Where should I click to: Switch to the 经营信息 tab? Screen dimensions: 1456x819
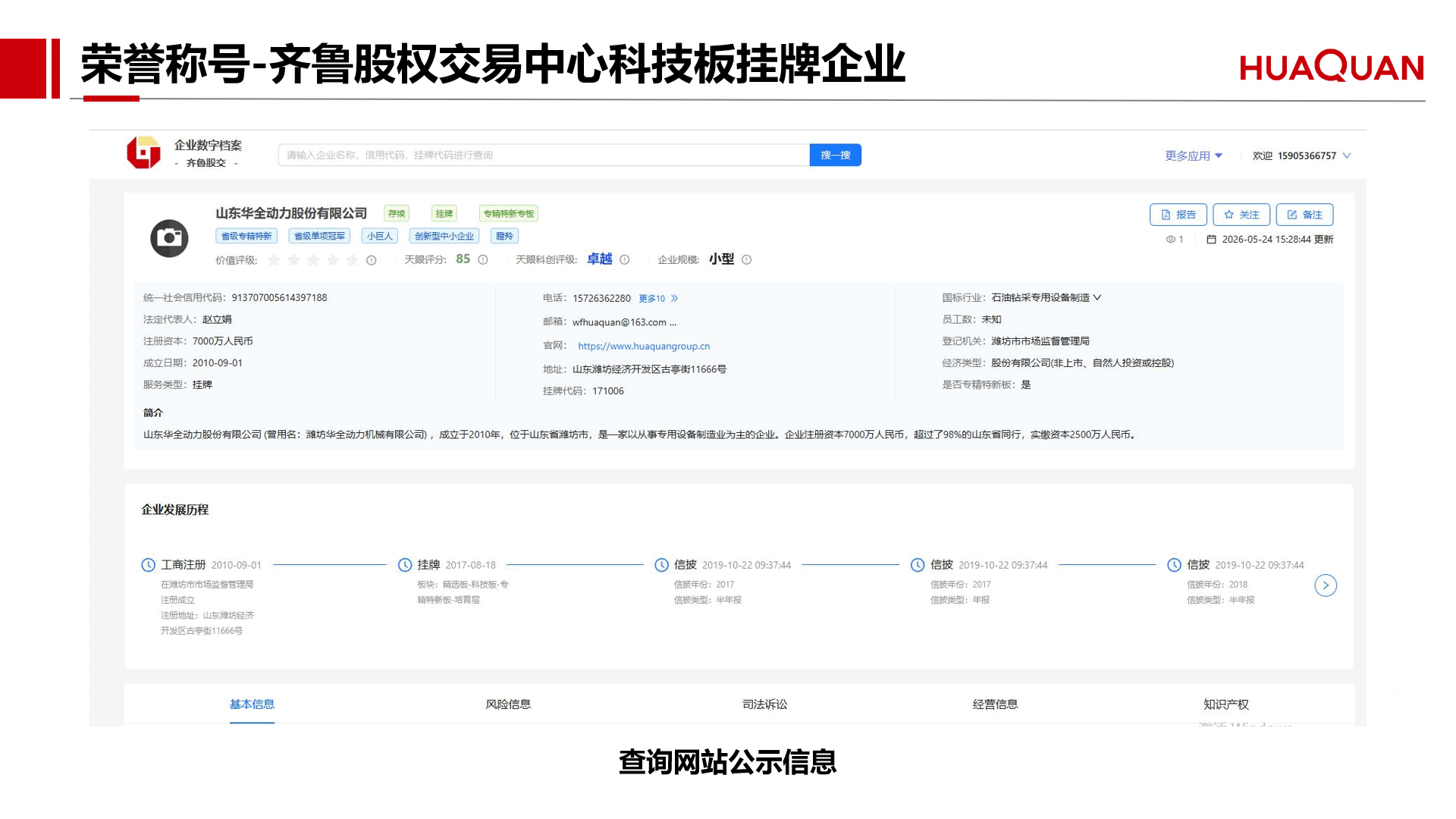(995, 704)
